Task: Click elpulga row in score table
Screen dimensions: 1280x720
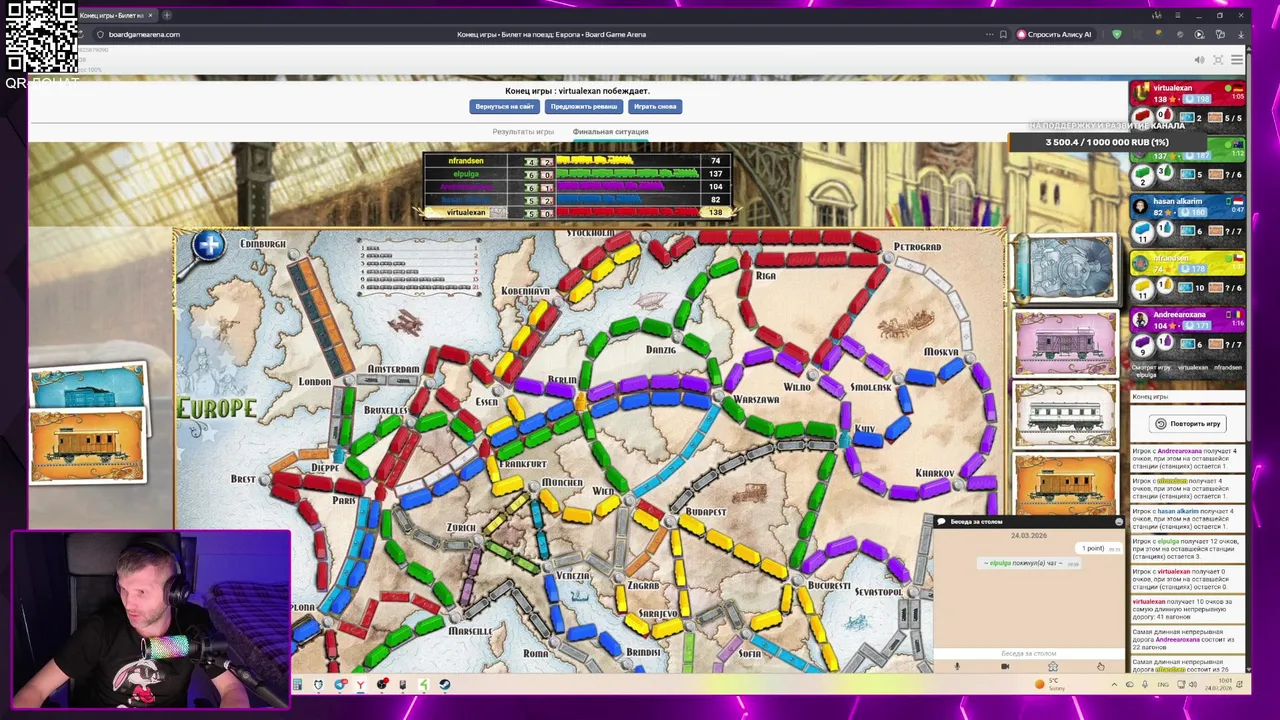Action: [x=577, y=174]
